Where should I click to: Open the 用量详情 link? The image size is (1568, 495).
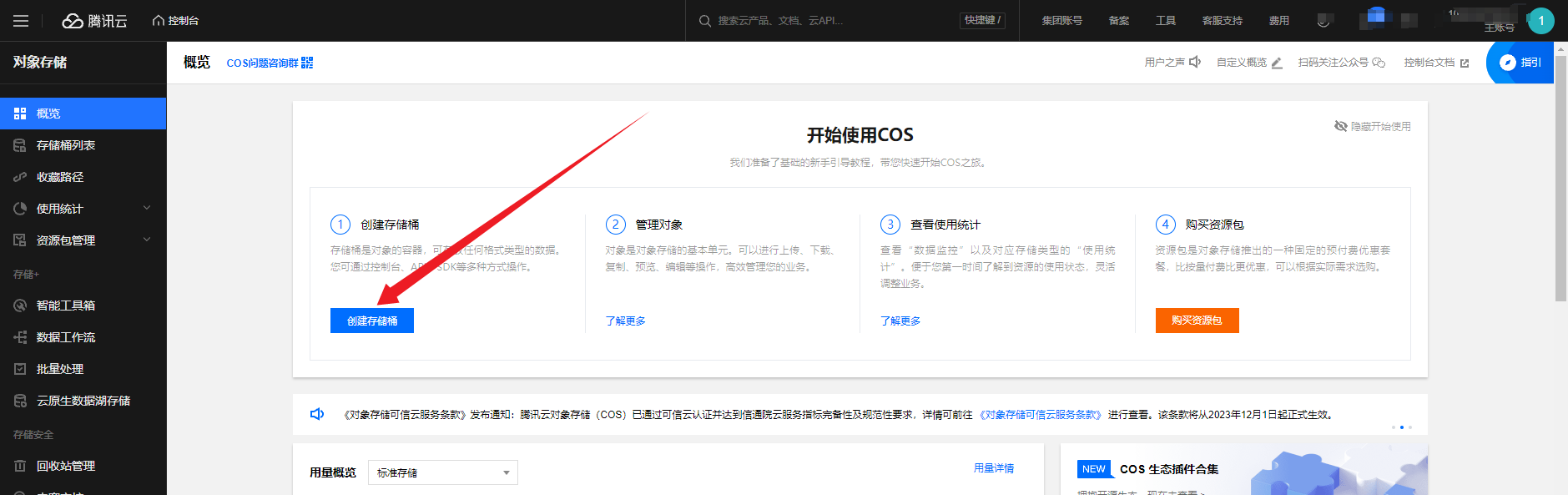pyautogui.click(x=994, y=468)
